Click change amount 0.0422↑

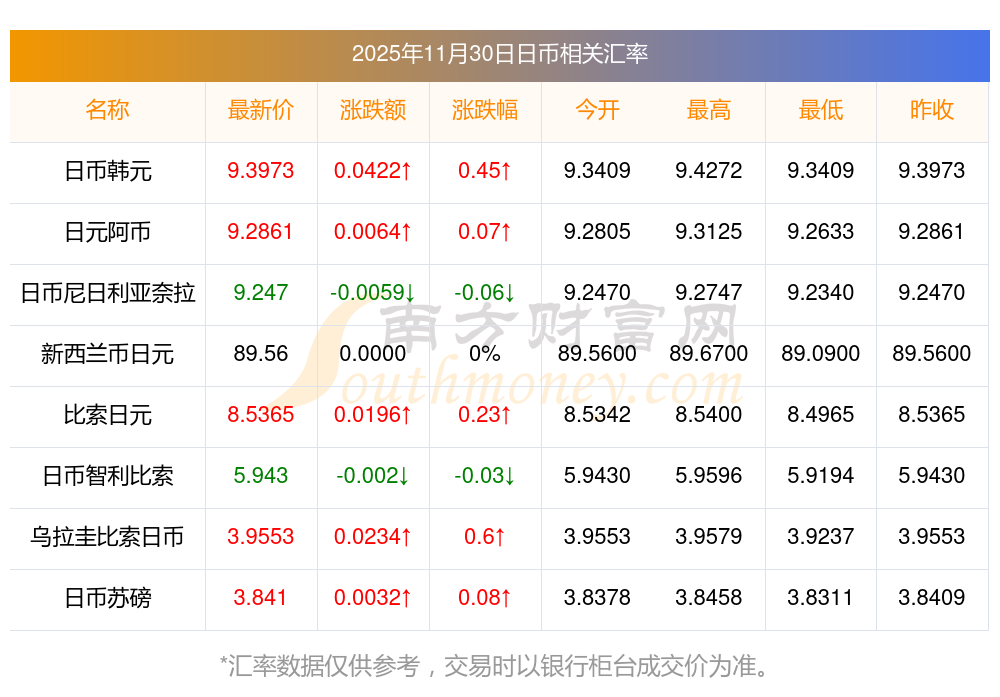tap(373, 170)
